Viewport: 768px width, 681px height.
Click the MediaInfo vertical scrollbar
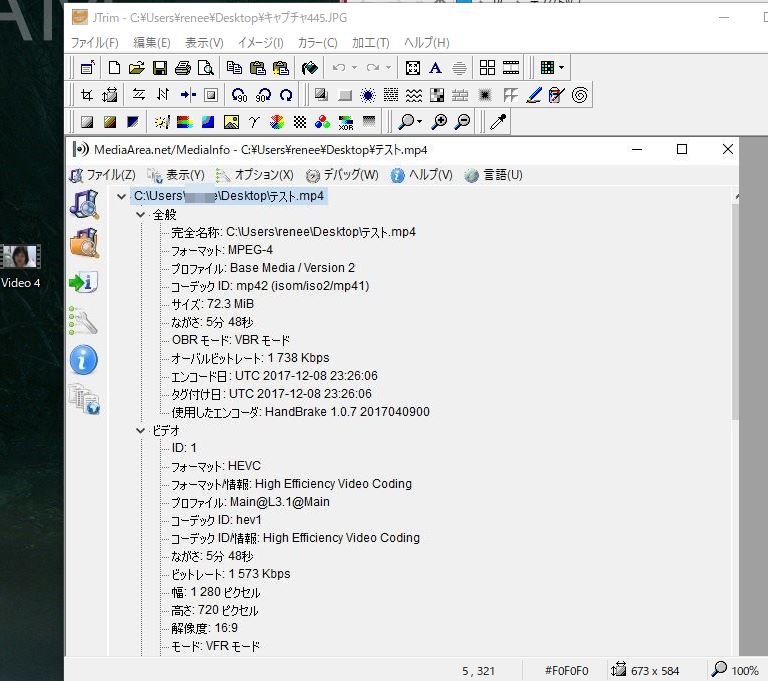pyautogui.click(x=735, y=311)
